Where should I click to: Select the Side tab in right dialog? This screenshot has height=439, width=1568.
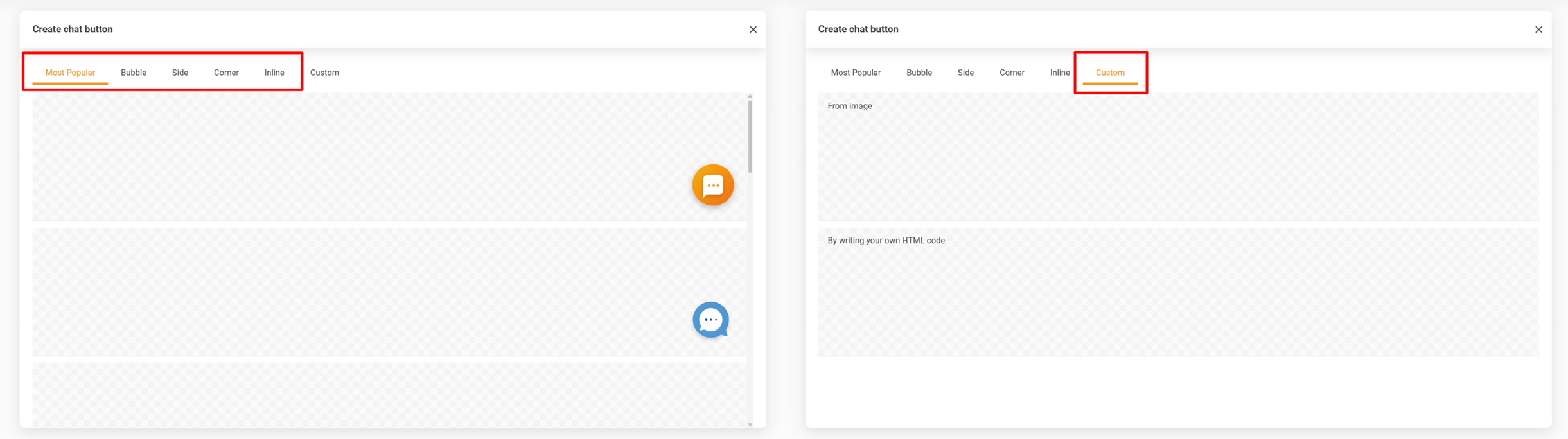pyautogui.click(x=965, y=73)
